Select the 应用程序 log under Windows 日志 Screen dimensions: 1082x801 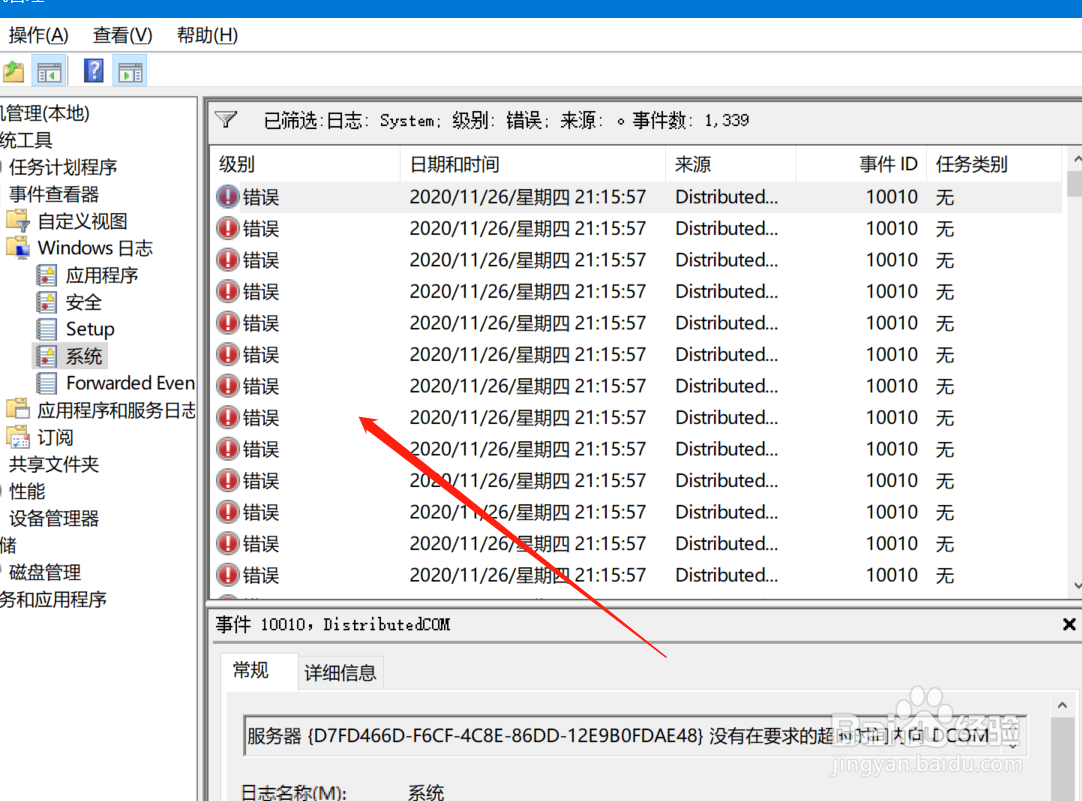pos(103,275)
